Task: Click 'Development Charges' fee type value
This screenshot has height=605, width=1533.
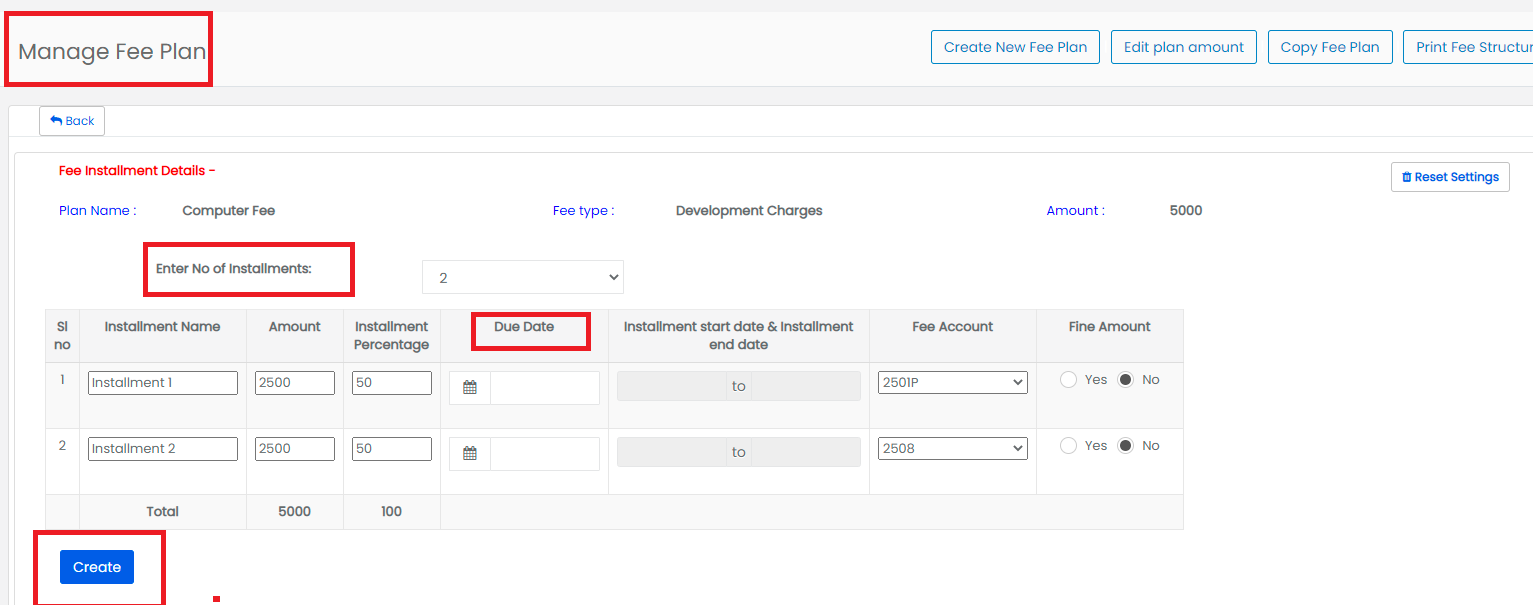Action: [749, 211]
